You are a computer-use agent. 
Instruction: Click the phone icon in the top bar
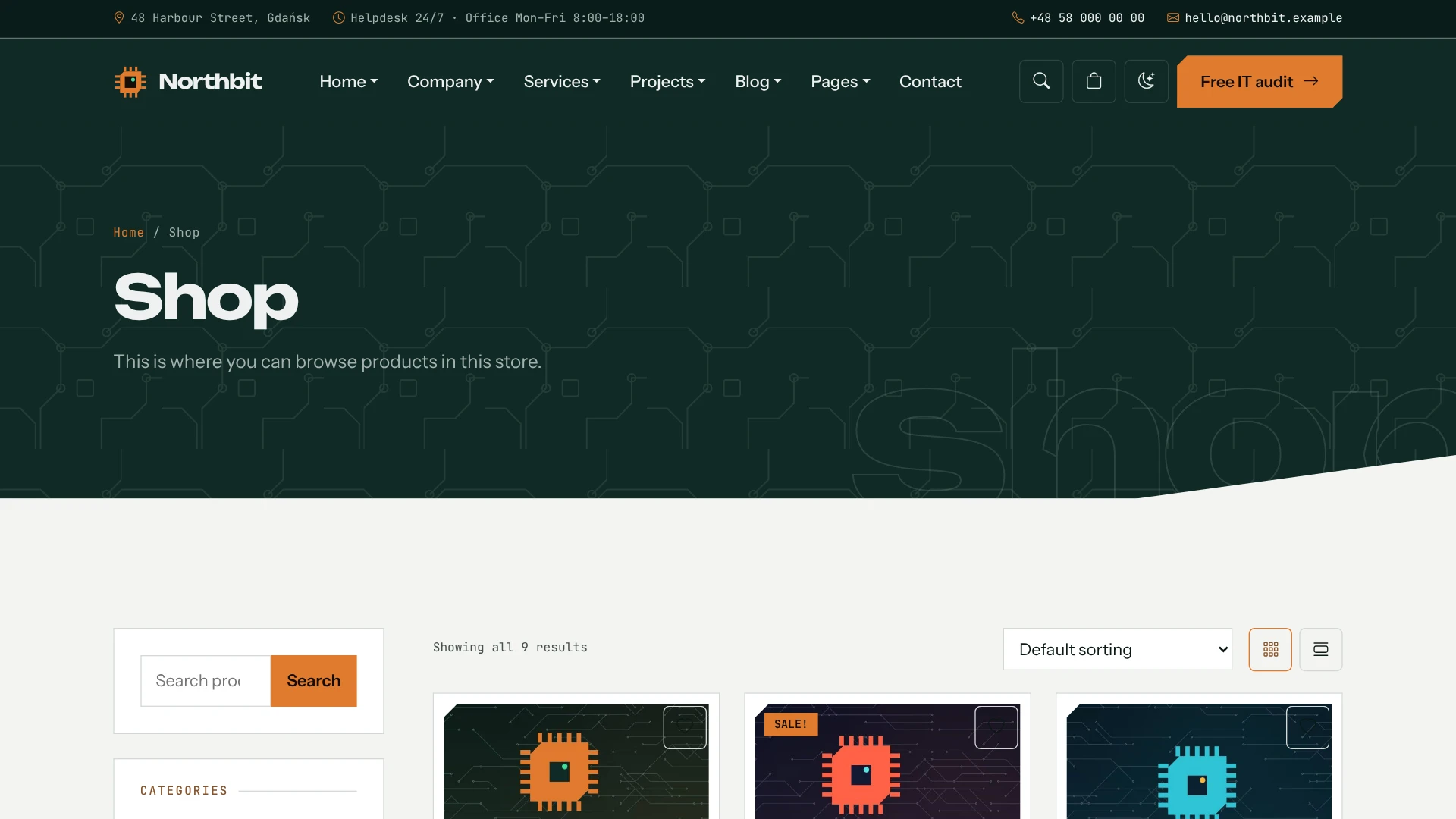tap(1018, 17)
